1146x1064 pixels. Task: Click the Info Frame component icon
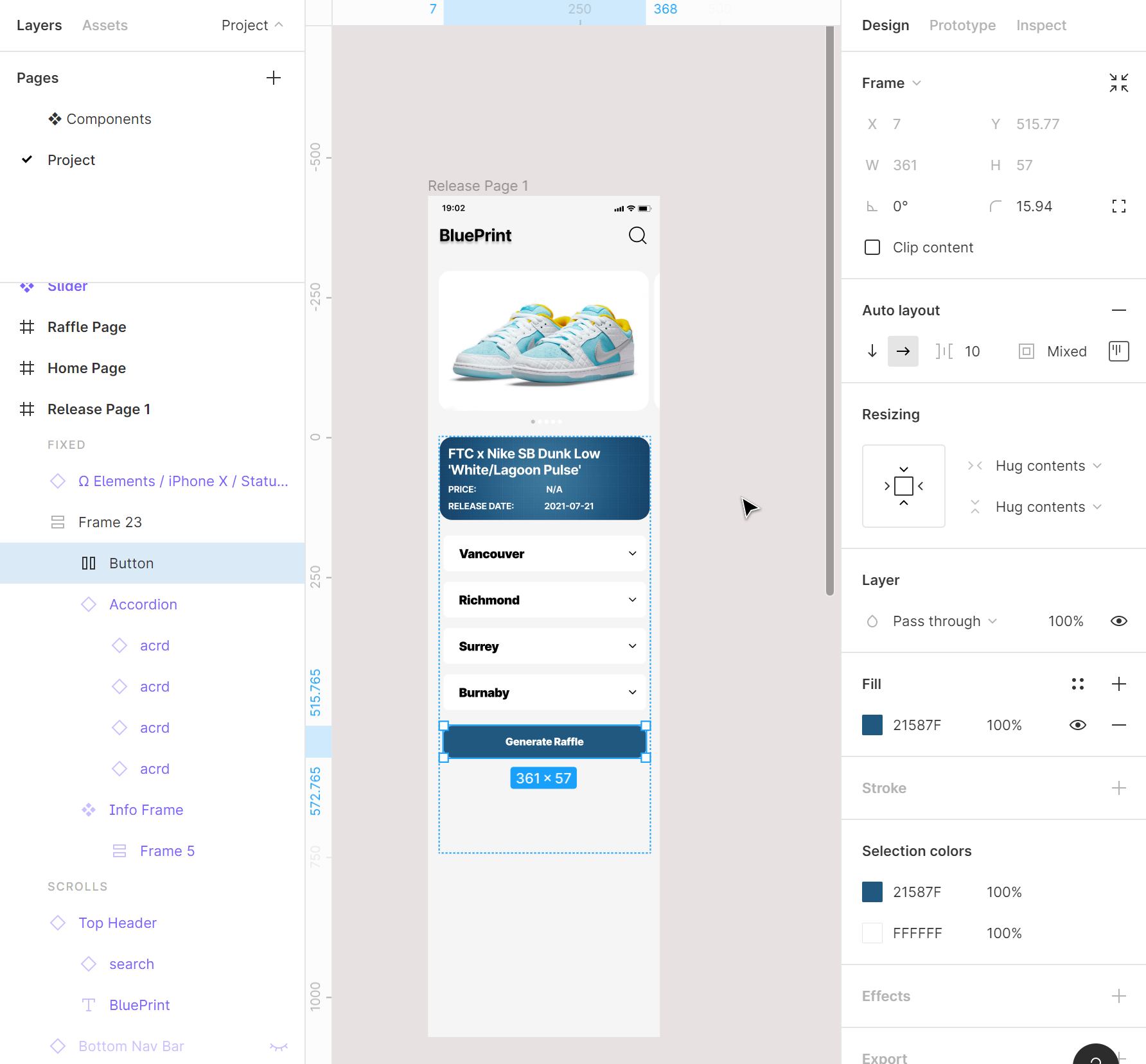click(x=89, y=810)
